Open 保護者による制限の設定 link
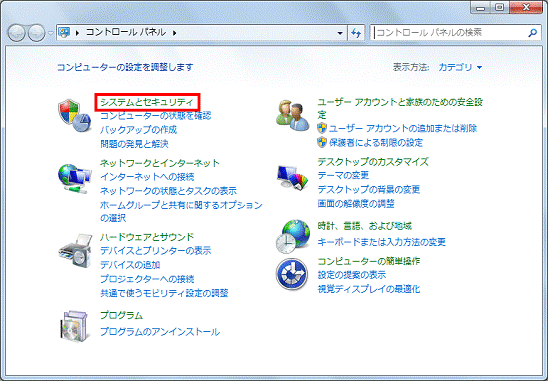This screenshot has height=381, width=548. point(376,142)
